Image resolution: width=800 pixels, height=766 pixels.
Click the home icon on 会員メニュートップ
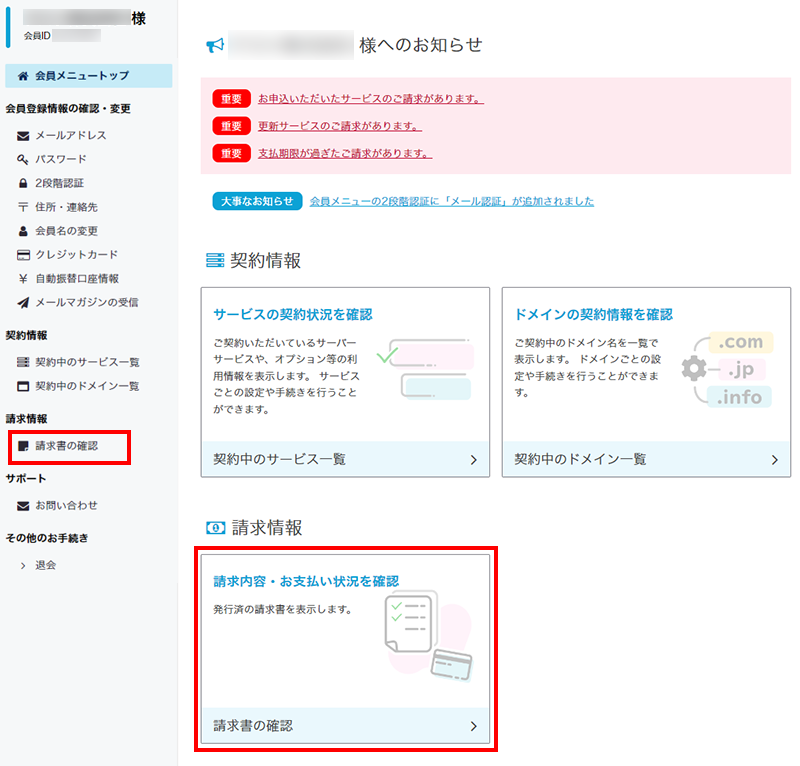pos(22,75)
